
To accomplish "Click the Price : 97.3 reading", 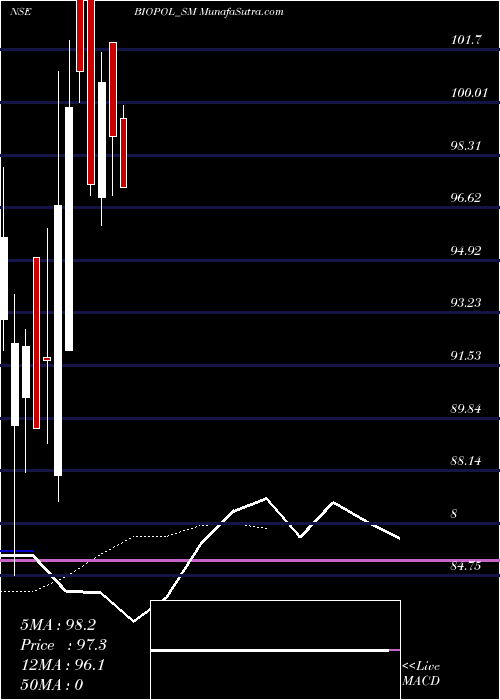I will pyautogui.click(x=63, y=645).
